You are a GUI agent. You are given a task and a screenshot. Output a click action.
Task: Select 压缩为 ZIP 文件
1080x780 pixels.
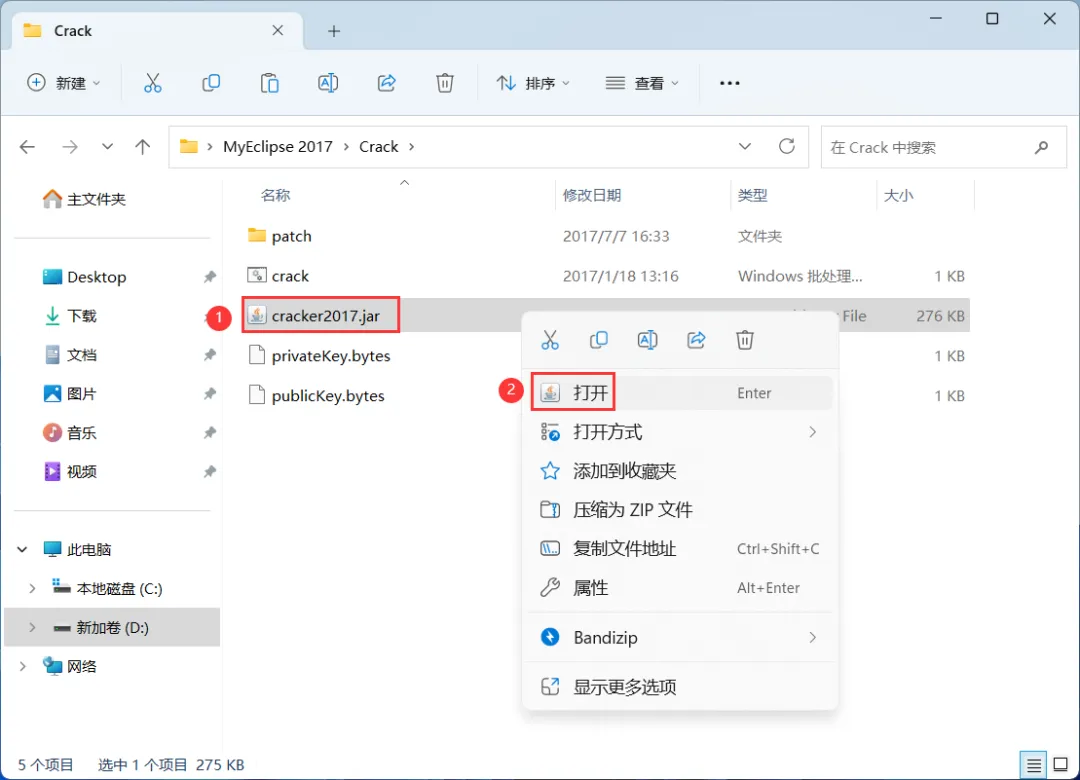click(681, 510)
